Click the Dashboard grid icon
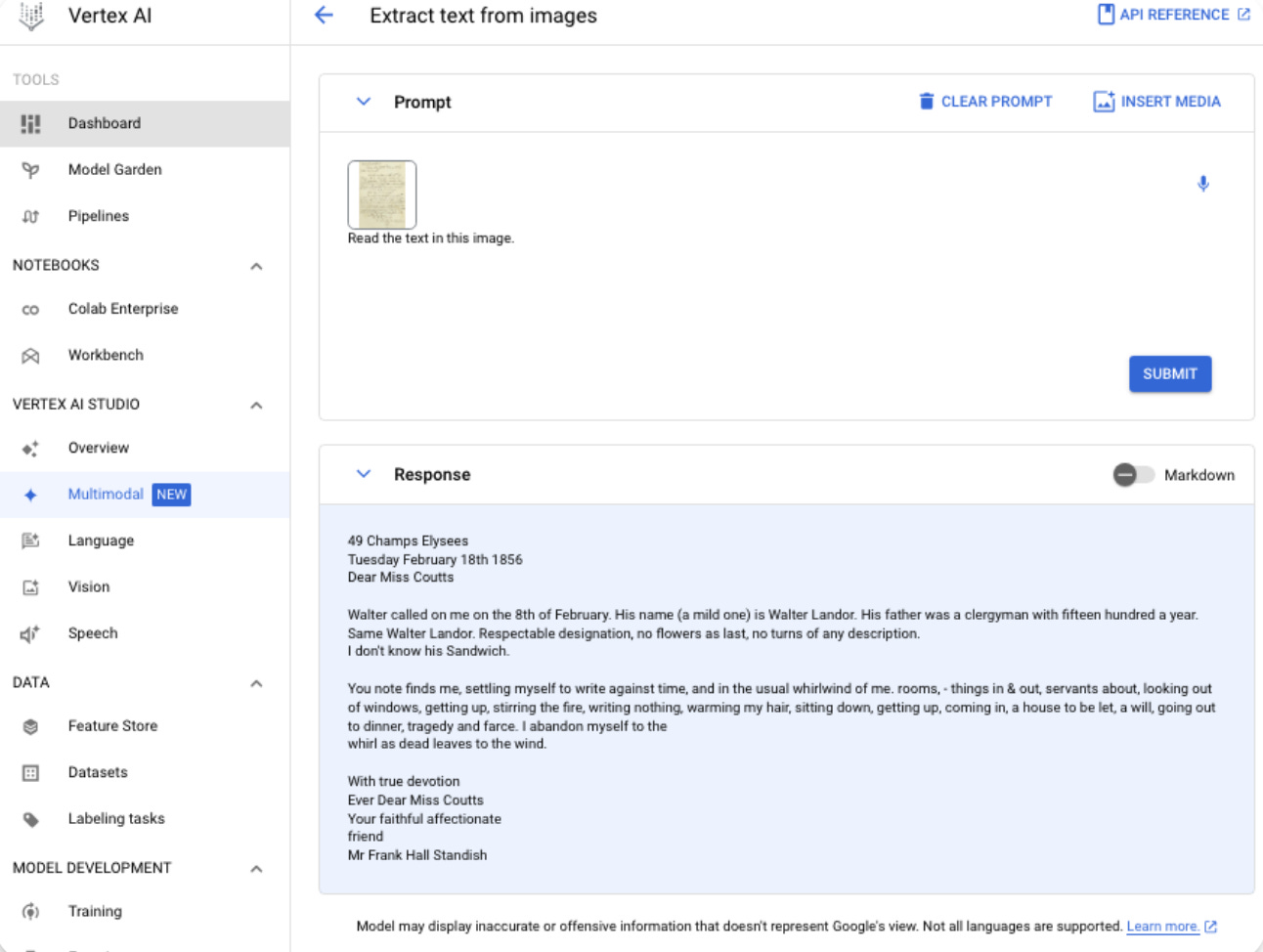The height and width of the screenshot is (952, 1263). click(31, 124)
